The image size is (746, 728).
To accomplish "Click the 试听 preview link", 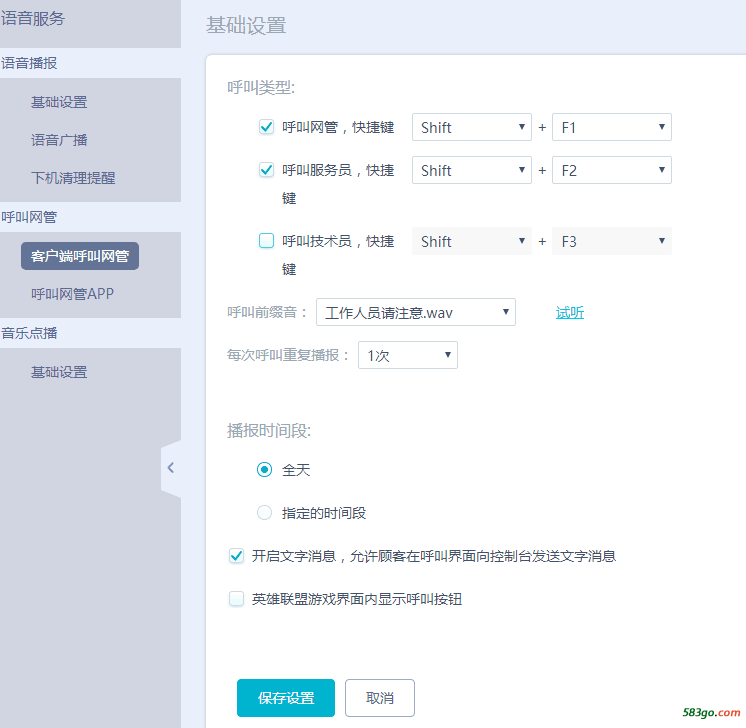I will click(570, 313).
